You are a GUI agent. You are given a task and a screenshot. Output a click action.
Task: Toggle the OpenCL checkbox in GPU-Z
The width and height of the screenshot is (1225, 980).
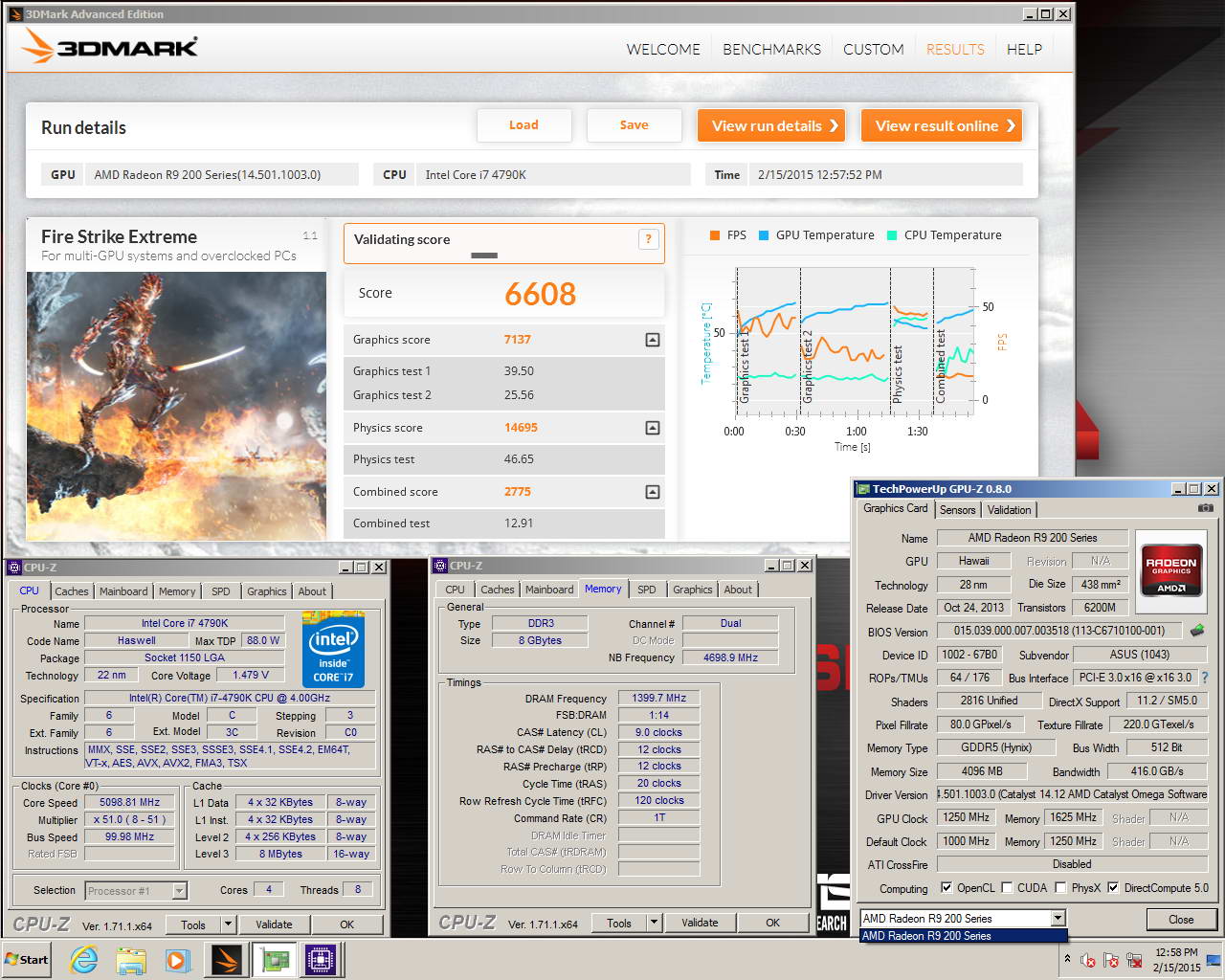pyautogui.click(x=946, y=888)
